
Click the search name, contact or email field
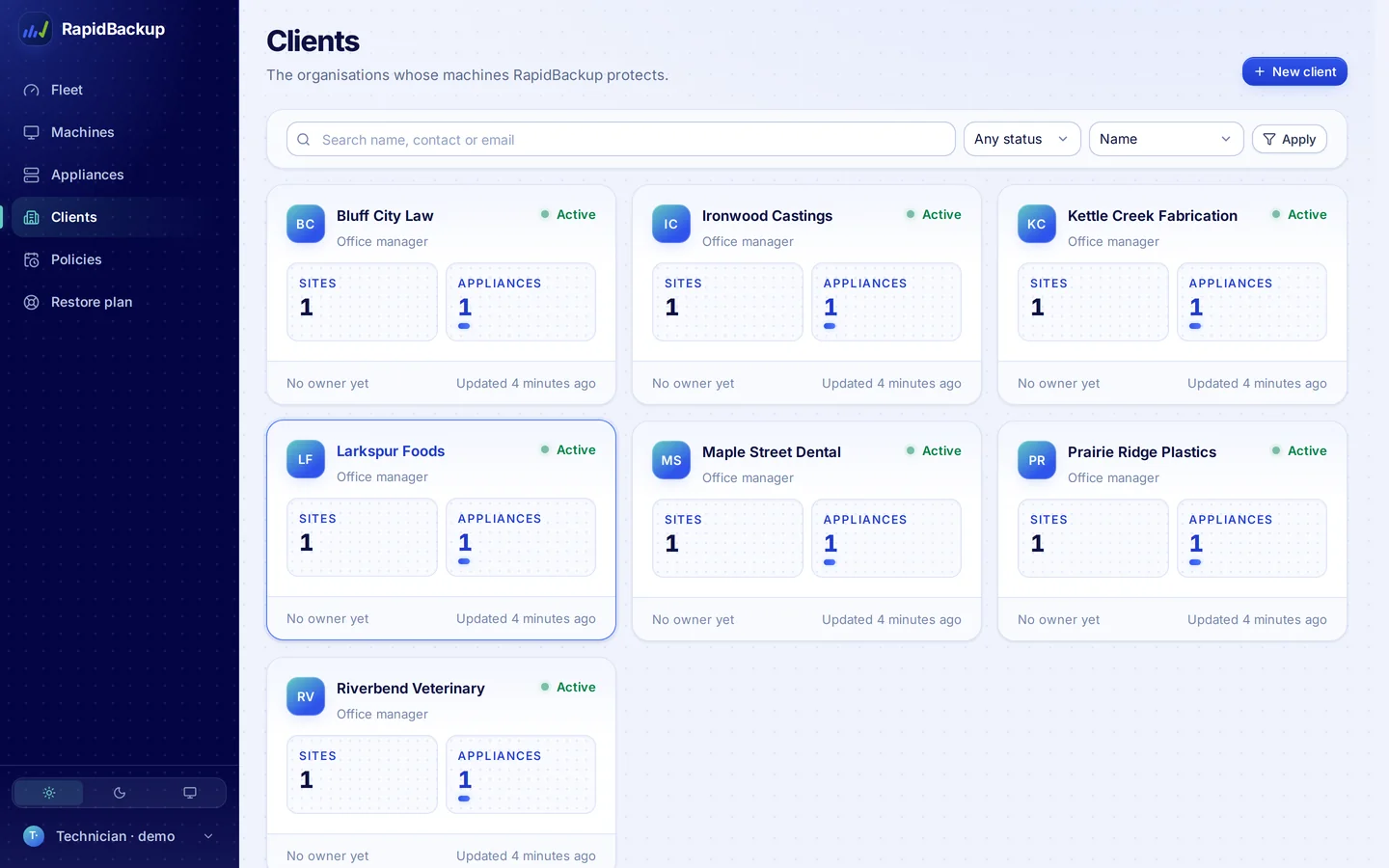tap(621, 139)
